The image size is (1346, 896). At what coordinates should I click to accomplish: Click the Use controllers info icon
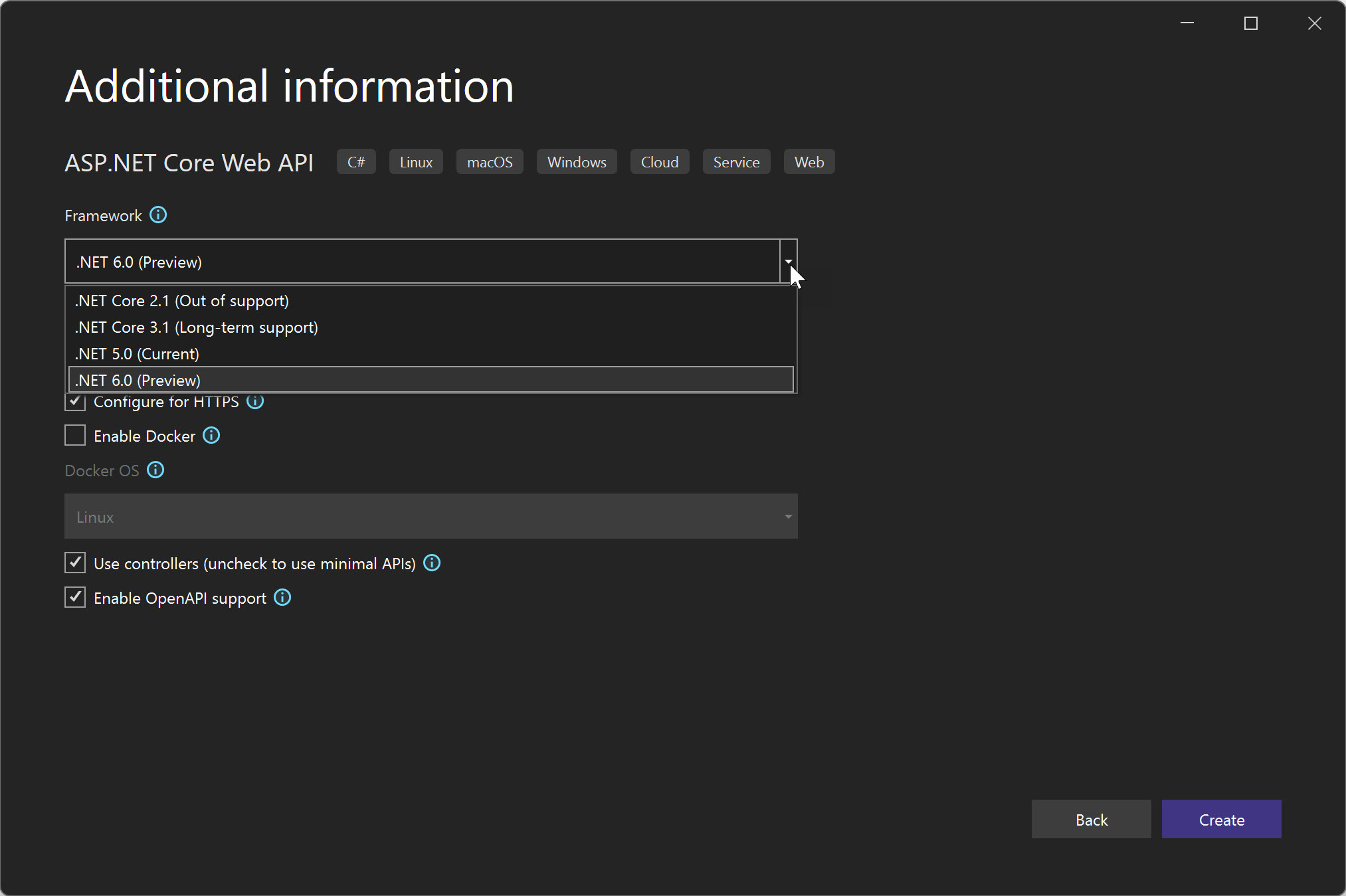coord(432,563)
